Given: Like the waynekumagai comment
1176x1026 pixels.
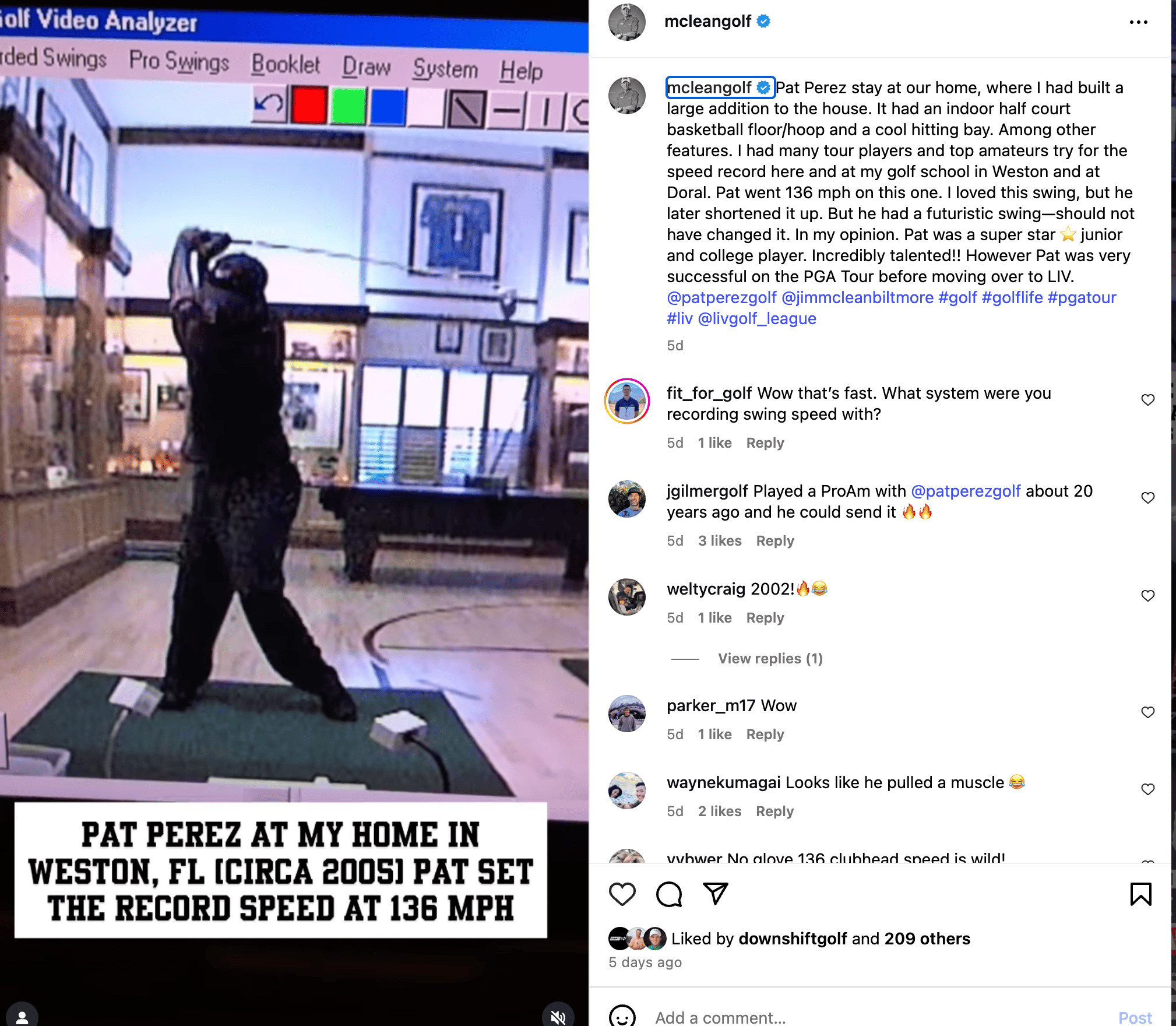Looking at the screenshot, I should (x=1147, y=789).
